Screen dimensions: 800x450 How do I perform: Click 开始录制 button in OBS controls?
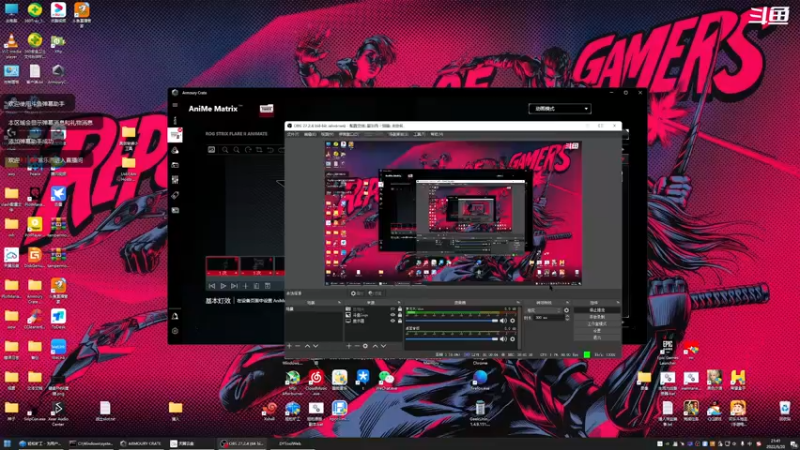pyautogui.click(x=597, y=317)
